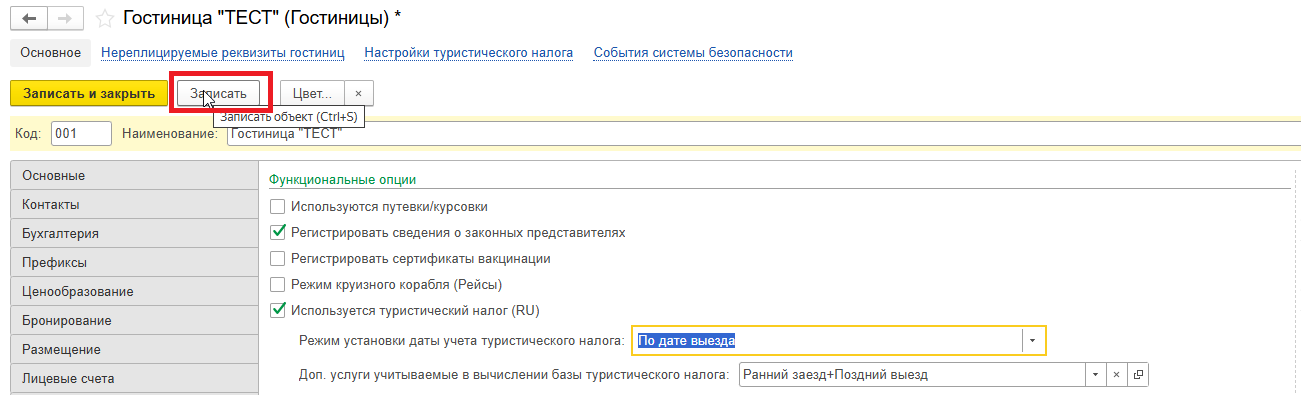Screen dimensions: 1301x395
Task: Select the Основные side tab
Action: (134, 175)
